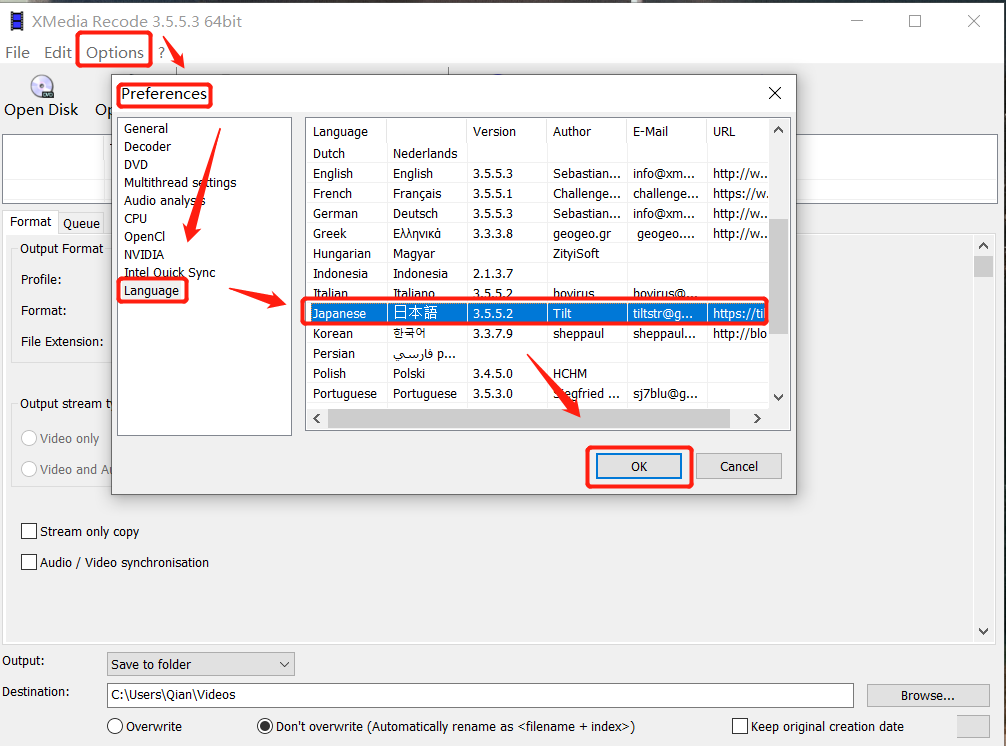Click the Destination path input field
The height and width of the screenshot is (746, 1006).
[x=480, y=695]
